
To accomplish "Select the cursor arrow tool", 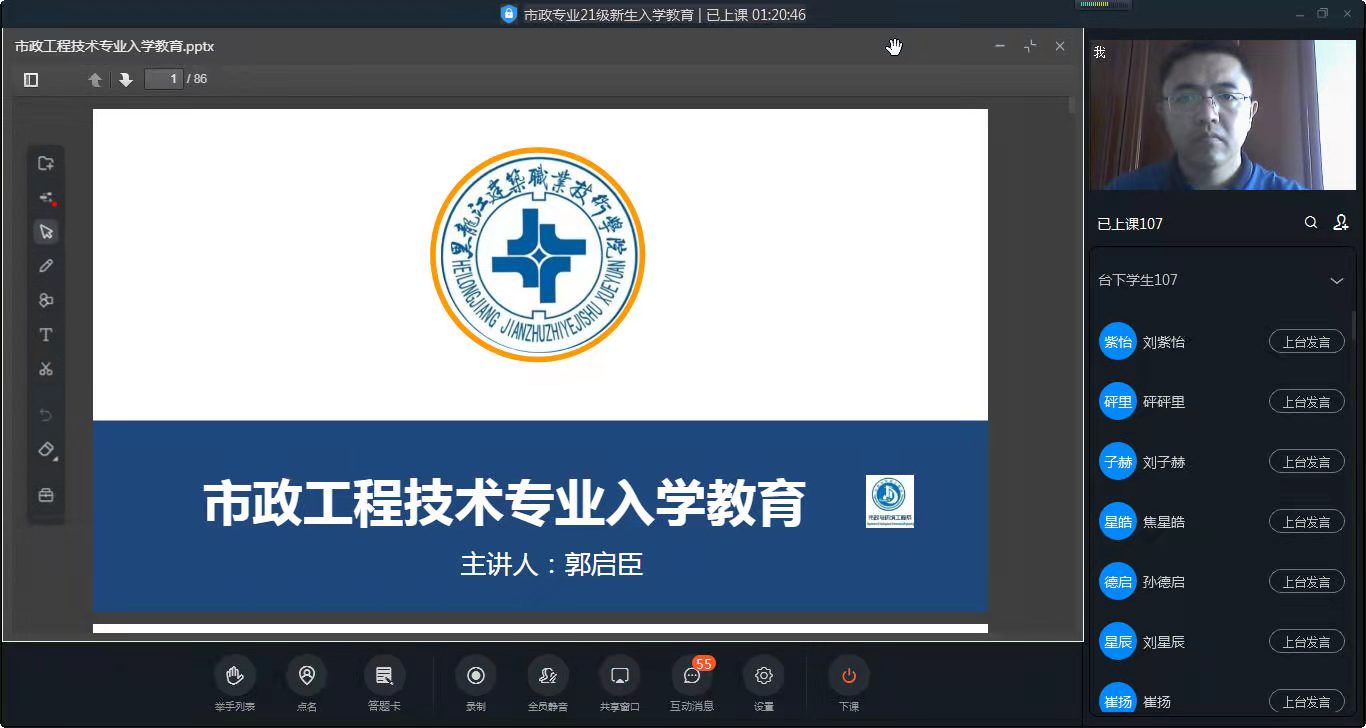I will 46,232.
